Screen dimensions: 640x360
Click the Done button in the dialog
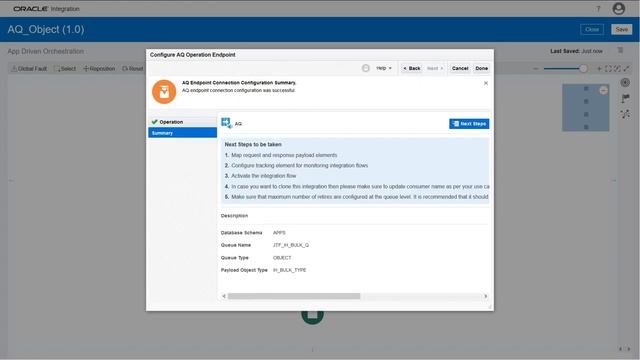pyautogui.click(x=482, y=68)
